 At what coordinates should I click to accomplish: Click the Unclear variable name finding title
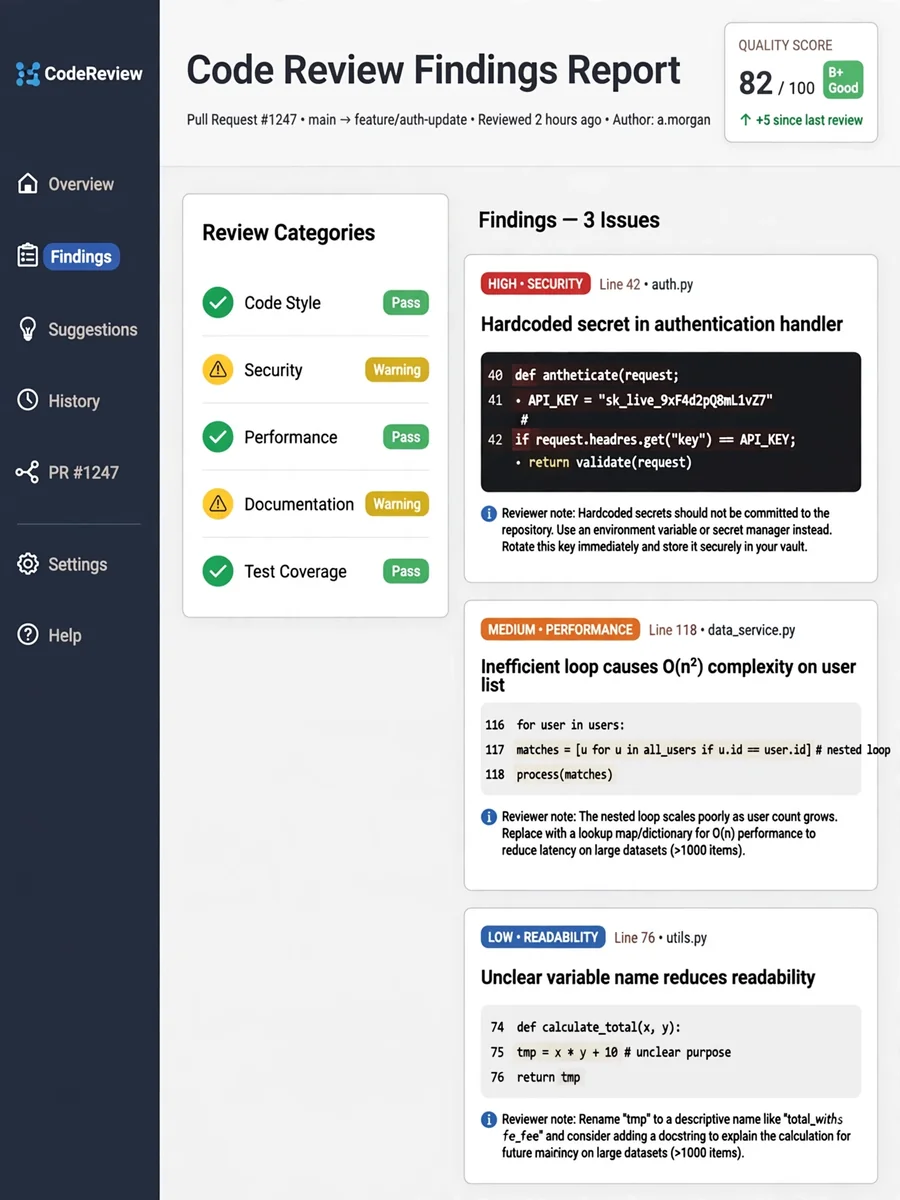(648, 977)
